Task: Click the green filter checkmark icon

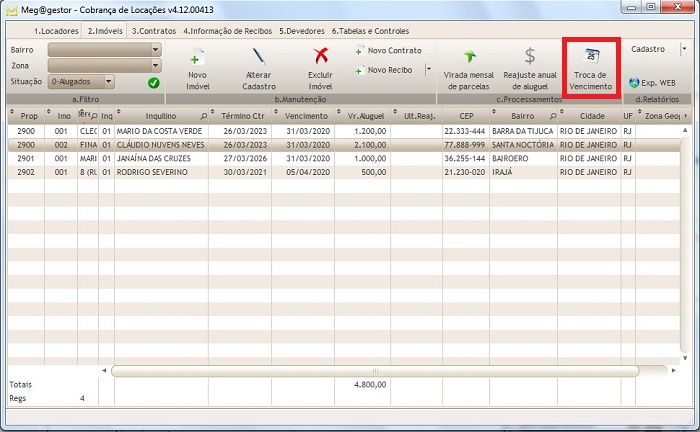Action: [x=153, y=82]
